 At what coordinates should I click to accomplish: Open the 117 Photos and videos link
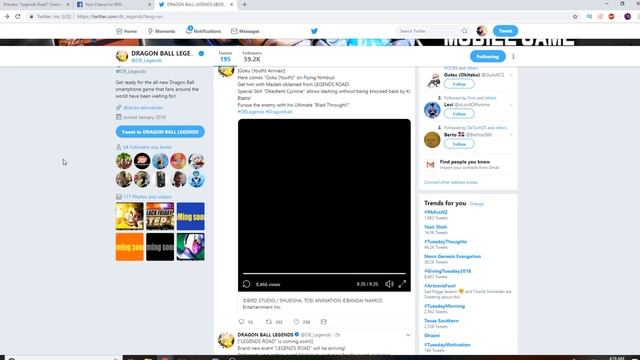[147, 197]
